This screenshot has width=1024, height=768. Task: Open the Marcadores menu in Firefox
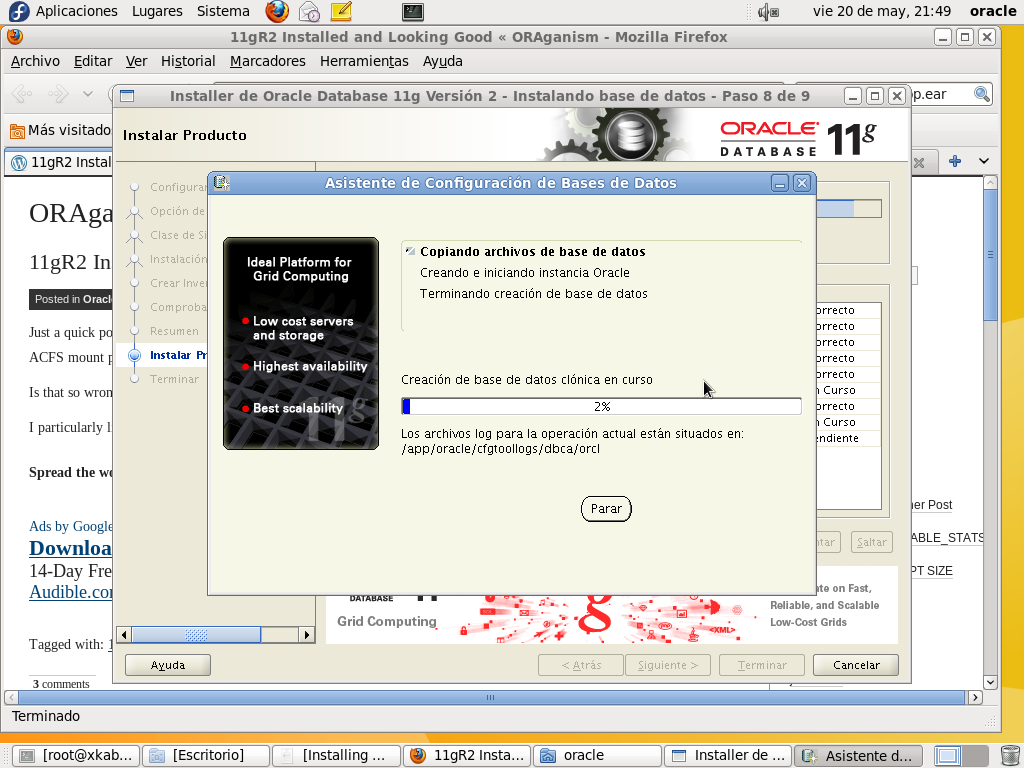[268, 61]
